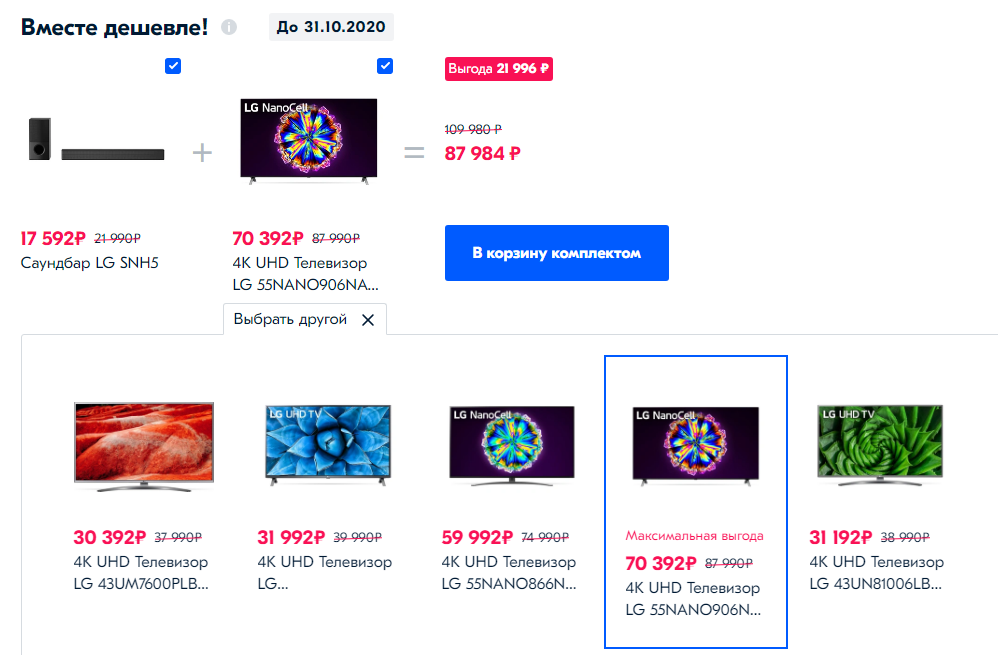Click the bundle LG NanoCell TV image
Image resolution: width=998 pixels, height=655 pixels.
click(x=308, y=140)
